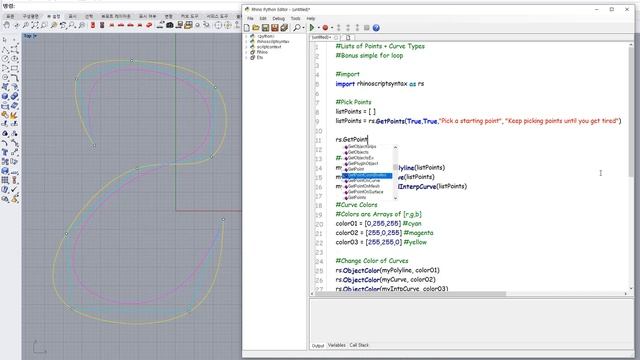Screen dimensions: 640x360
Task: Add a new tab with the page icon
Action: coord(348,38)
